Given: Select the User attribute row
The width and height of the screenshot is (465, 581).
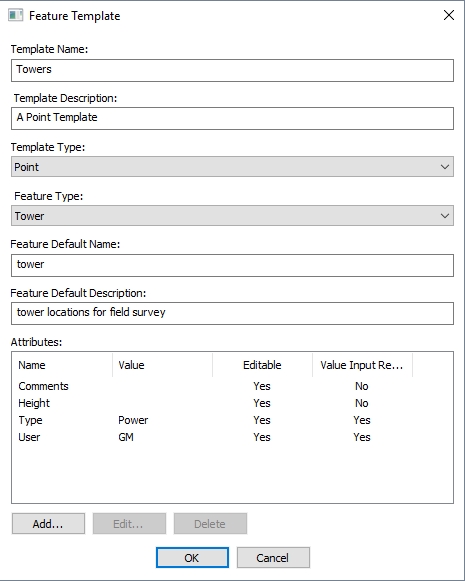Looking at the screenshot, I should click(232, 437).
